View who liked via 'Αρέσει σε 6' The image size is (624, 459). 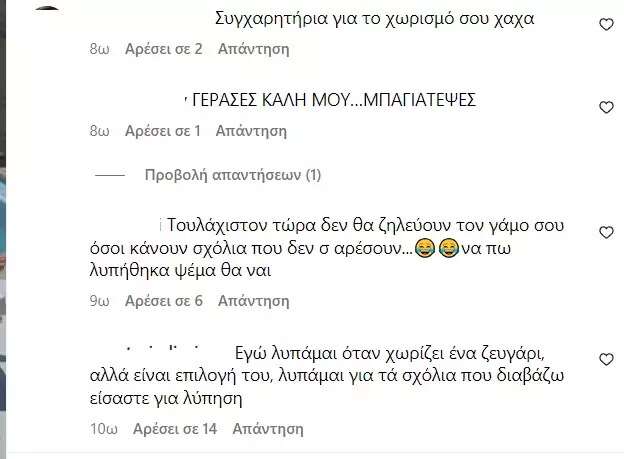164,301
